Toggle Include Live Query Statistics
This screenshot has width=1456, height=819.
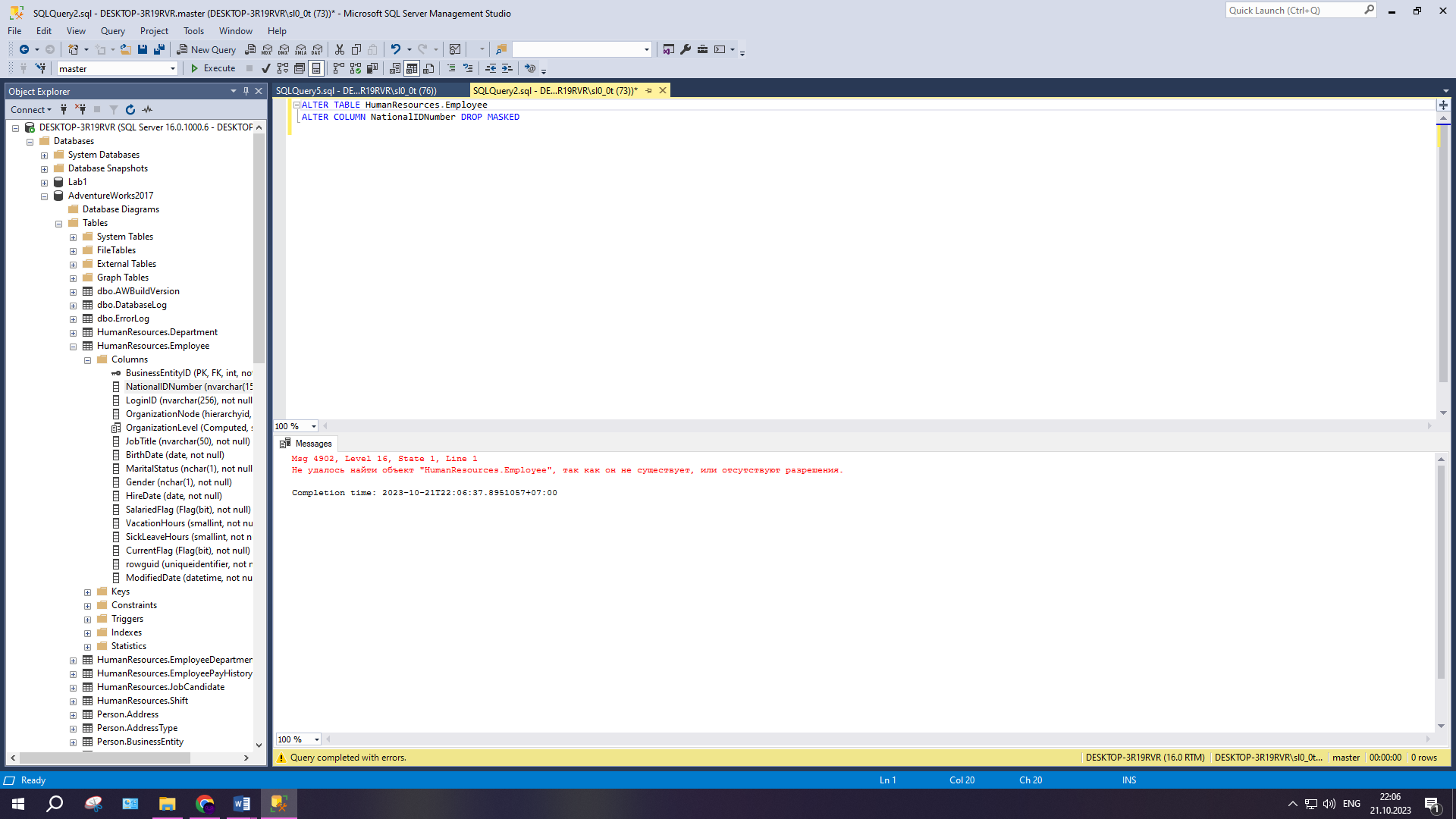[356, 68]
